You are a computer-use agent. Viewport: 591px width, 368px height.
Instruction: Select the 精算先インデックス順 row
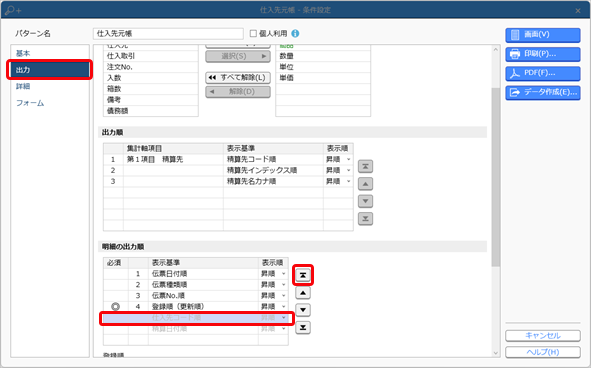(x=228, y=170)
